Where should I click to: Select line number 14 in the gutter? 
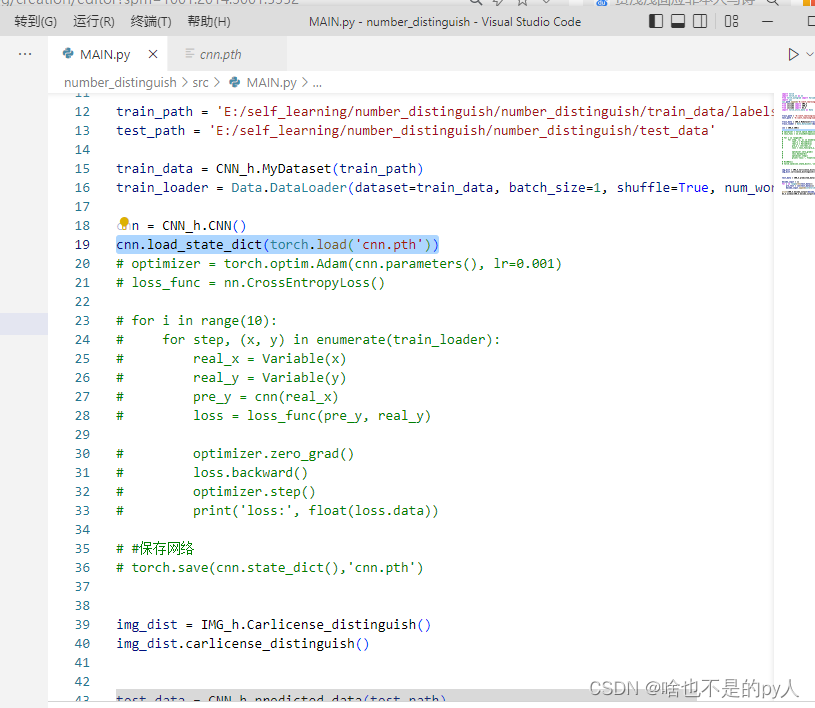click(x=82, y=150)
